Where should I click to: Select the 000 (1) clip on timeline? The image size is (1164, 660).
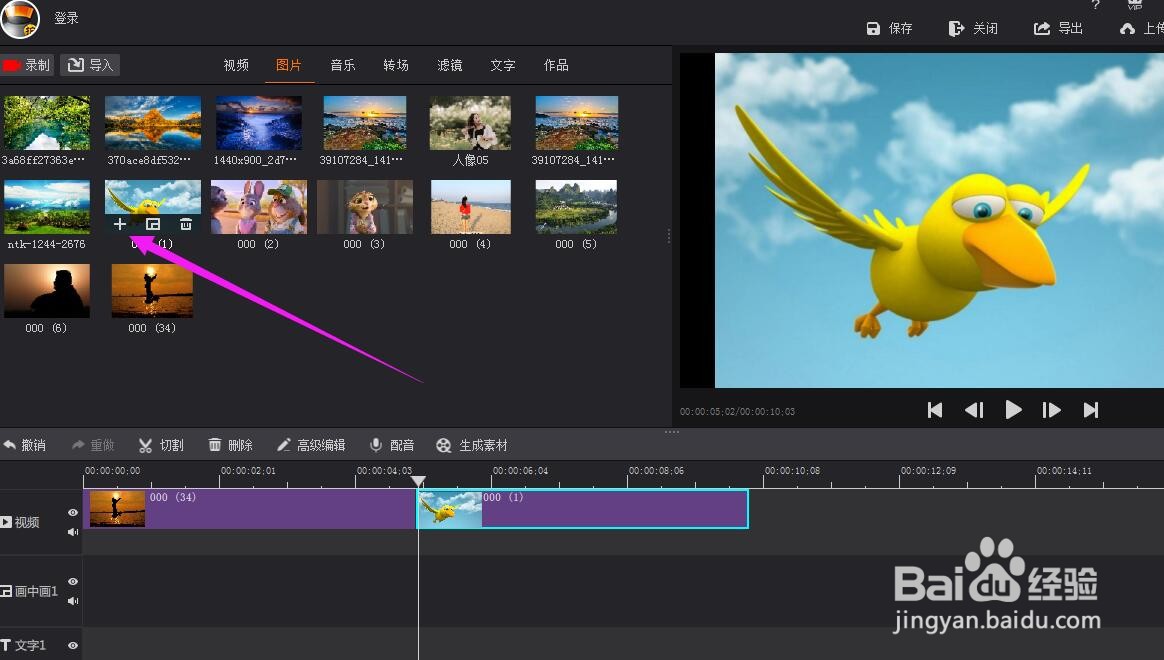point(583,509)
